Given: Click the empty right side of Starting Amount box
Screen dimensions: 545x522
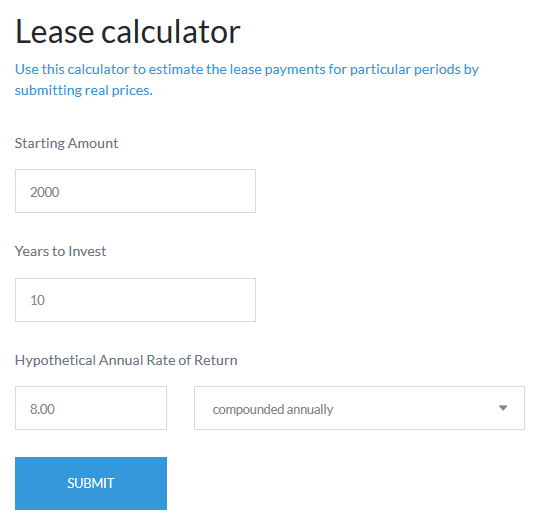Looking at the screenshot, I should coord(195,191).
